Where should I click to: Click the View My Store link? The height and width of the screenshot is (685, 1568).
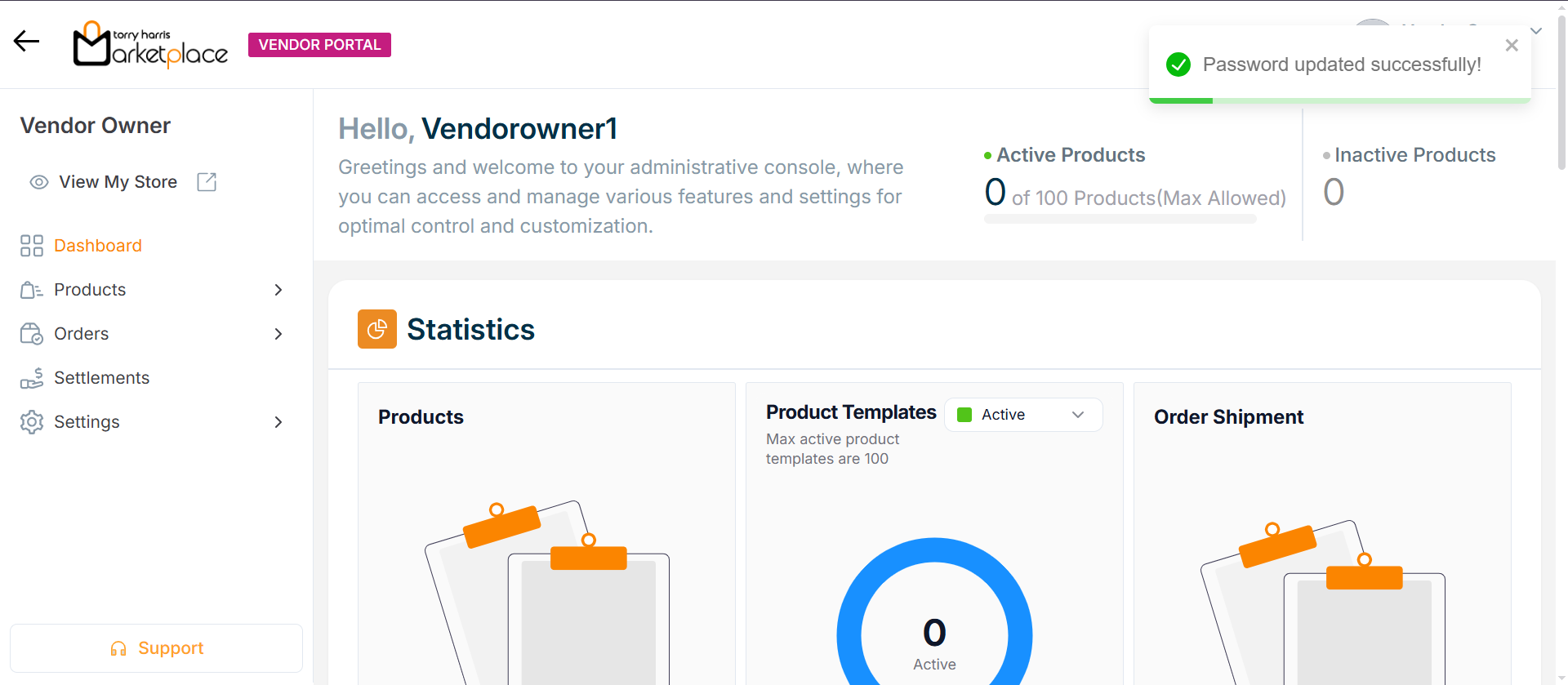(x=118, y=182)
